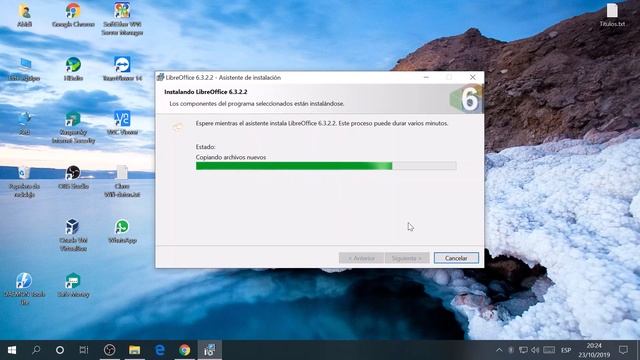Open the OBS Studio desktop shortcut

click(x=73, y=177)
